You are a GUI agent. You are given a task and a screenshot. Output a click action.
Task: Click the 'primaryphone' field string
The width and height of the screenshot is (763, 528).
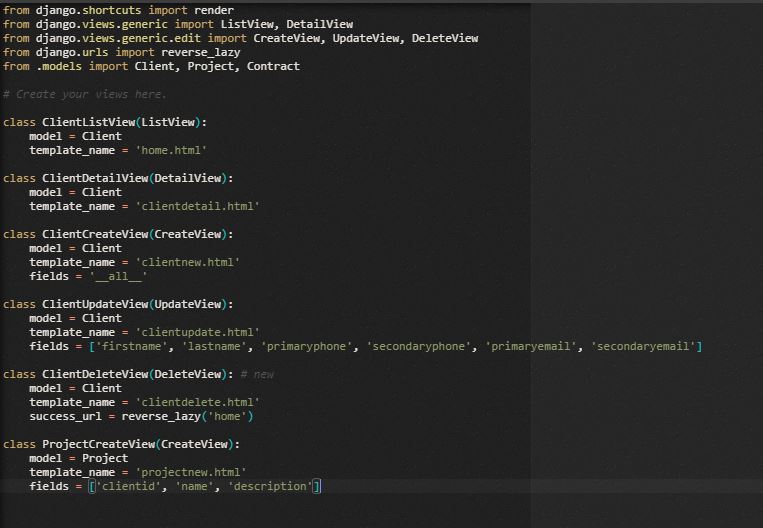(x=306, y=346)
